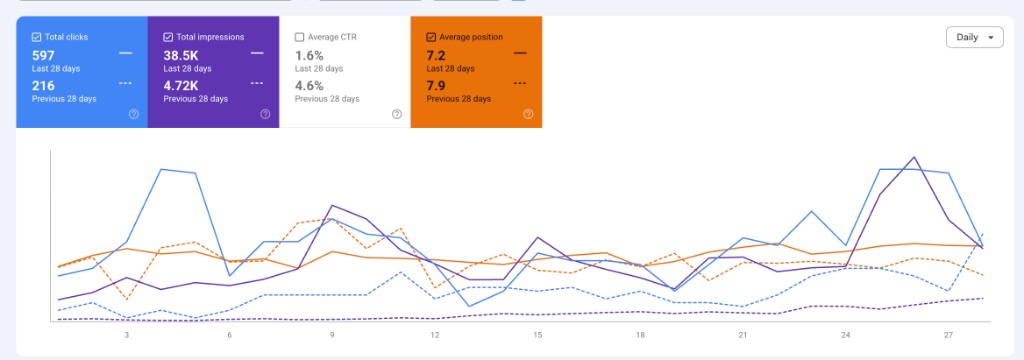Screen dimensions: 1024x360
Task: Click chart x-axis label 6
Action: coord(229,335)
